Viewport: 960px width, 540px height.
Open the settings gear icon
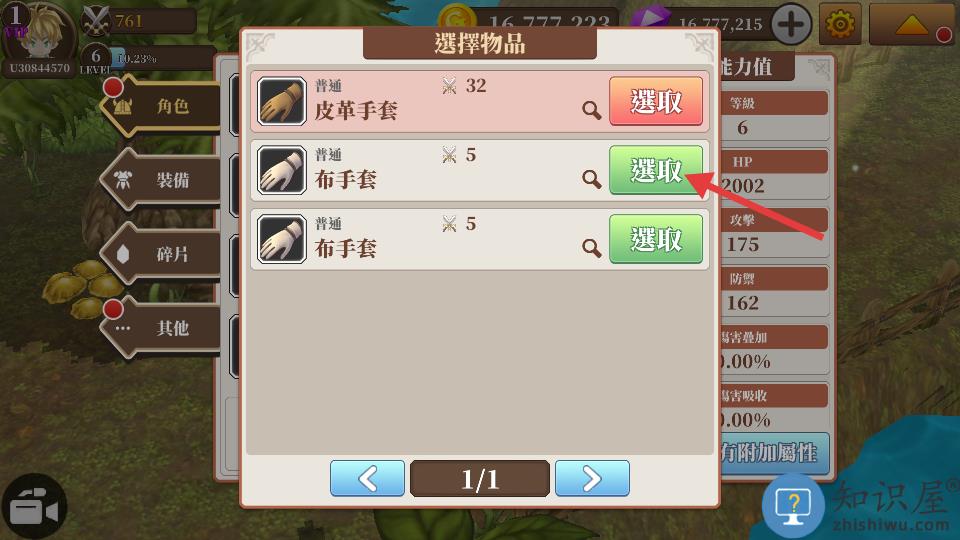pyautogui.click(x=840, y=24)
